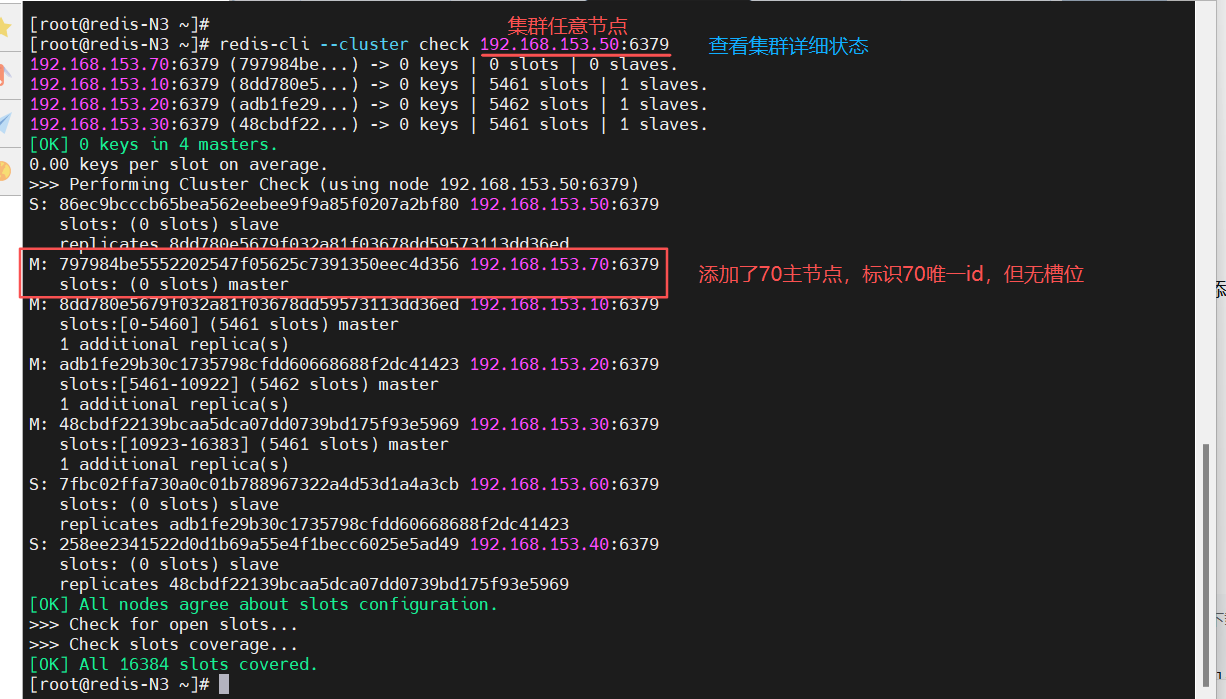Image resolution: width=1226 pixels, height=699 pixels.
Task: Click the 192.168.153.60:6379 address
Action: [x=564, y=484]
